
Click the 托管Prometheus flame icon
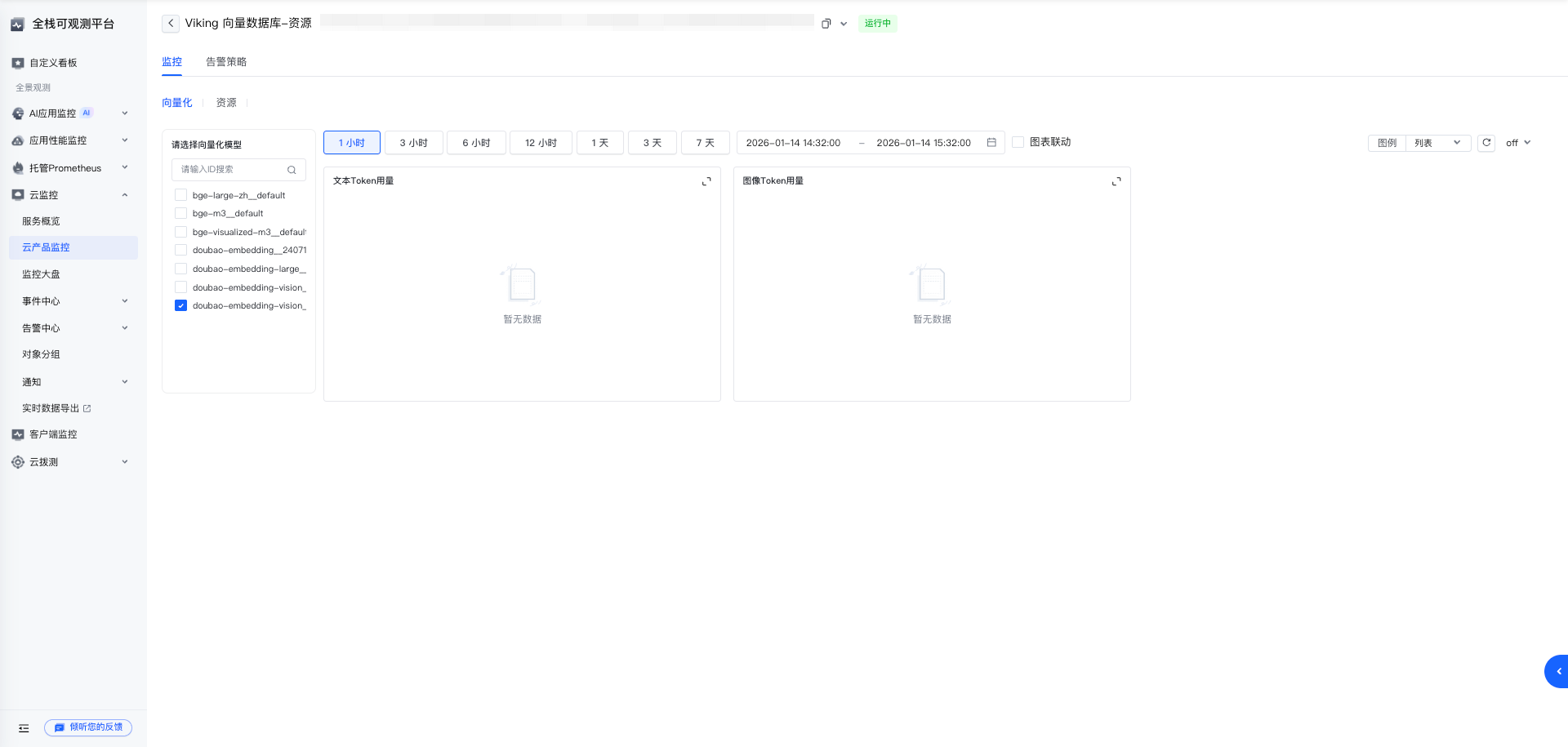(18, 168)
